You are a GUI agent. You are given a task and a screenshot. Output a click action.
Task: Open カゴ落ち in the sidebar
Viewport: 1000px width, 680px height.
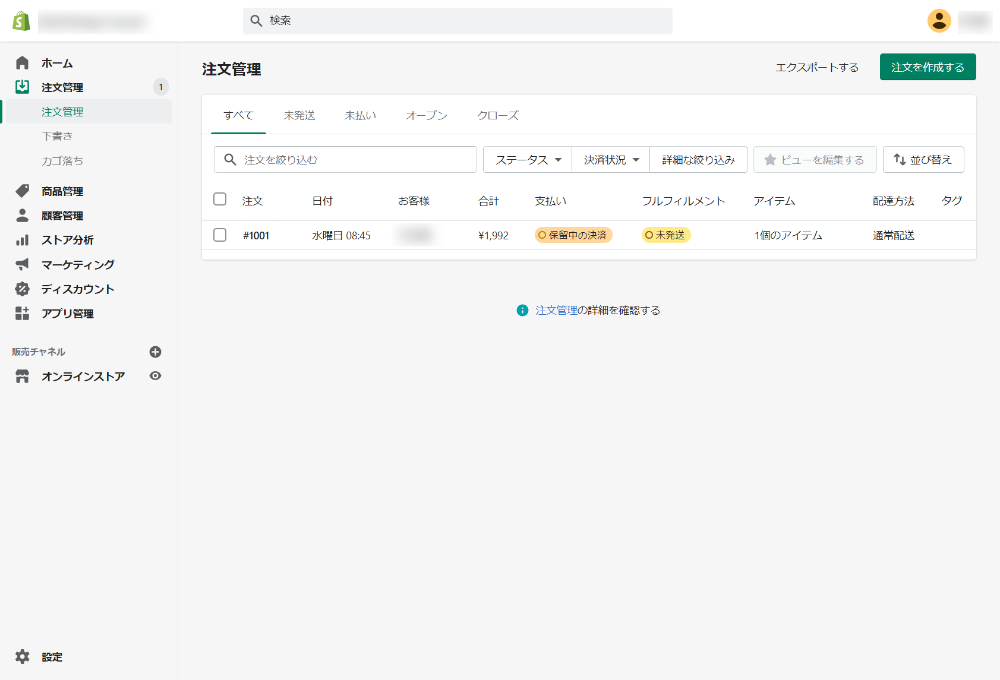62,161
